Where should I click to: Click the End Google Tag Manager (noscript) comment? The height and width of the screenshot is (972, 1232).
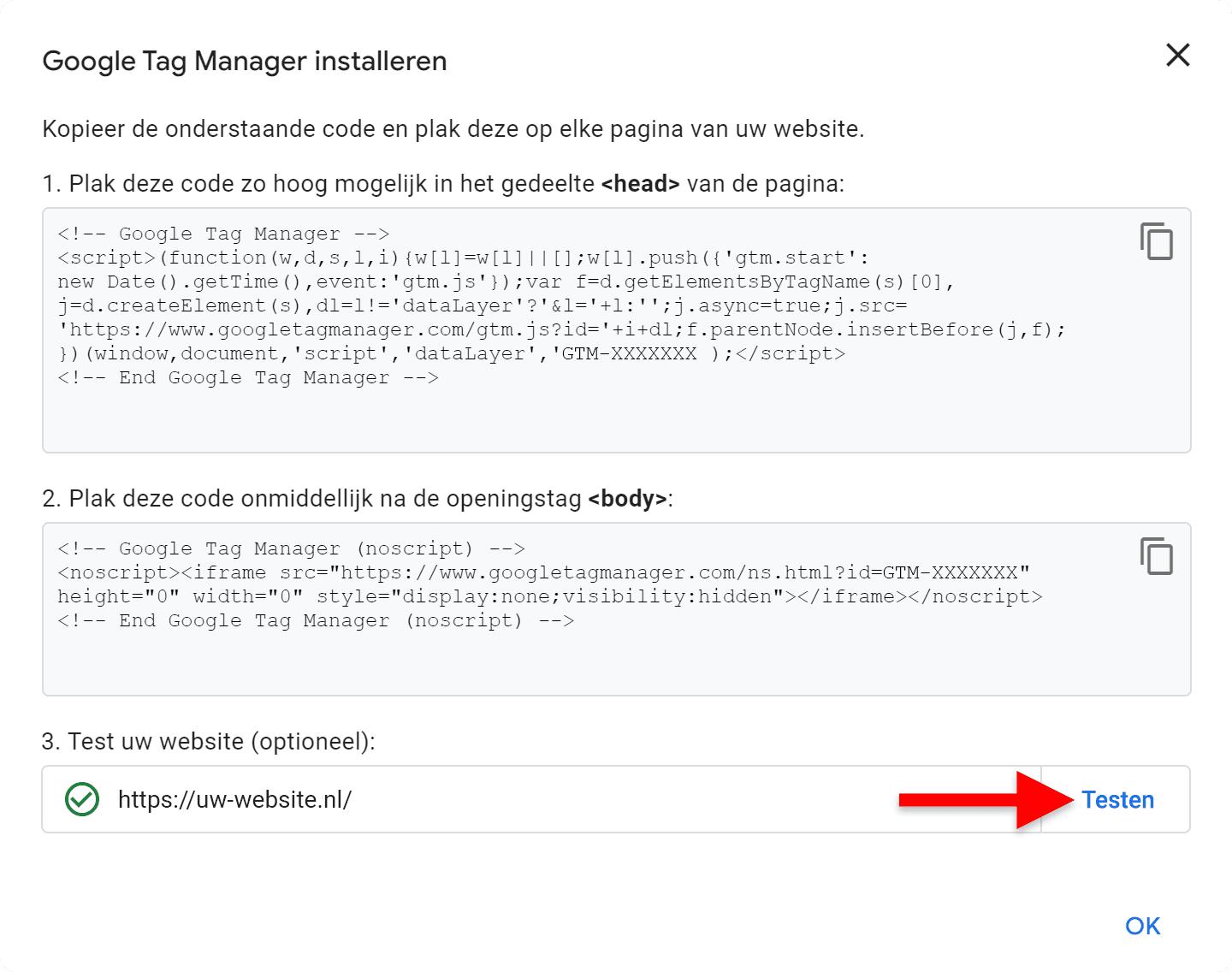click(x=316, y=620)
